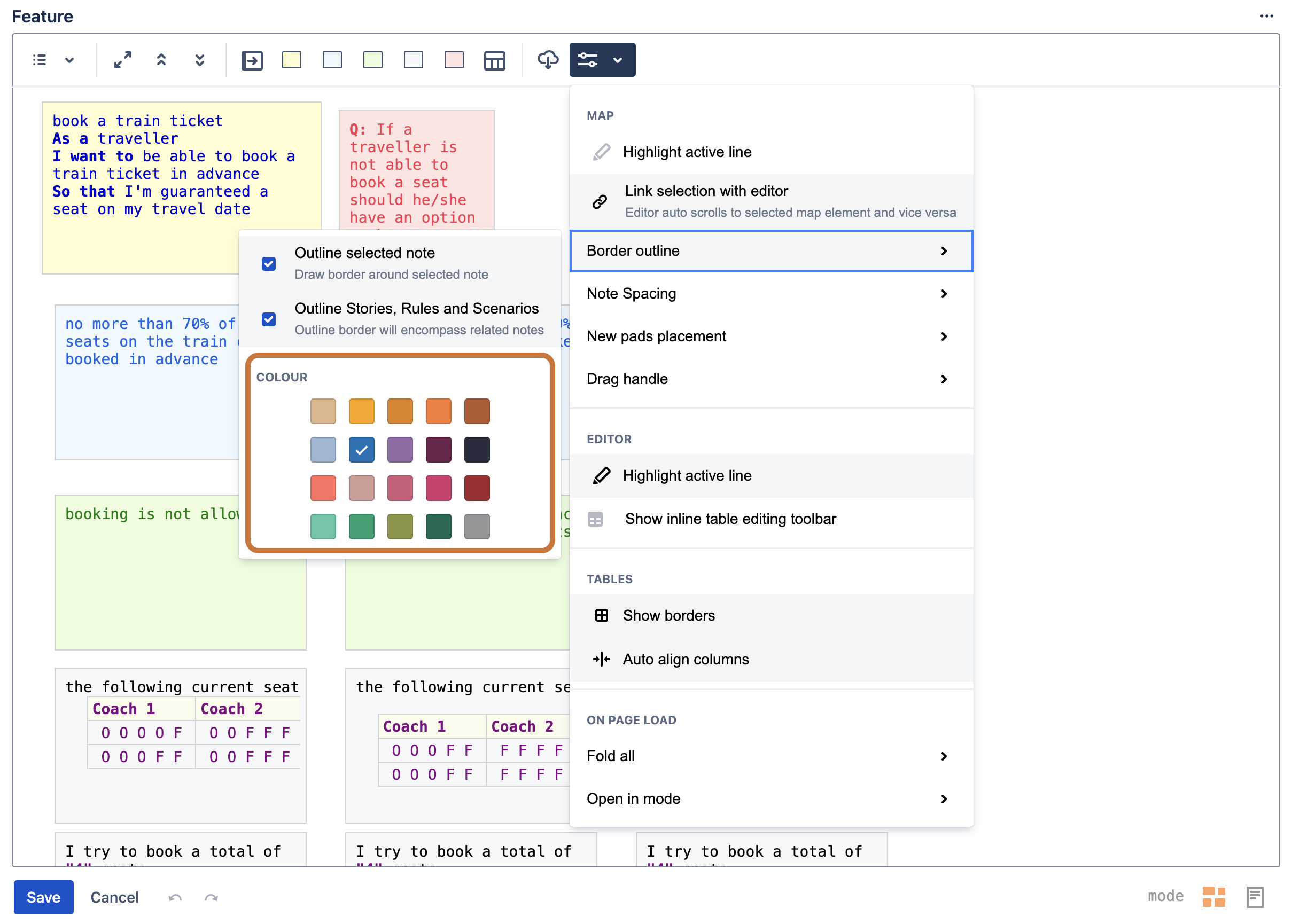Expand the Open in mode submenu
1292x924 pixels.
coord(771,799)
